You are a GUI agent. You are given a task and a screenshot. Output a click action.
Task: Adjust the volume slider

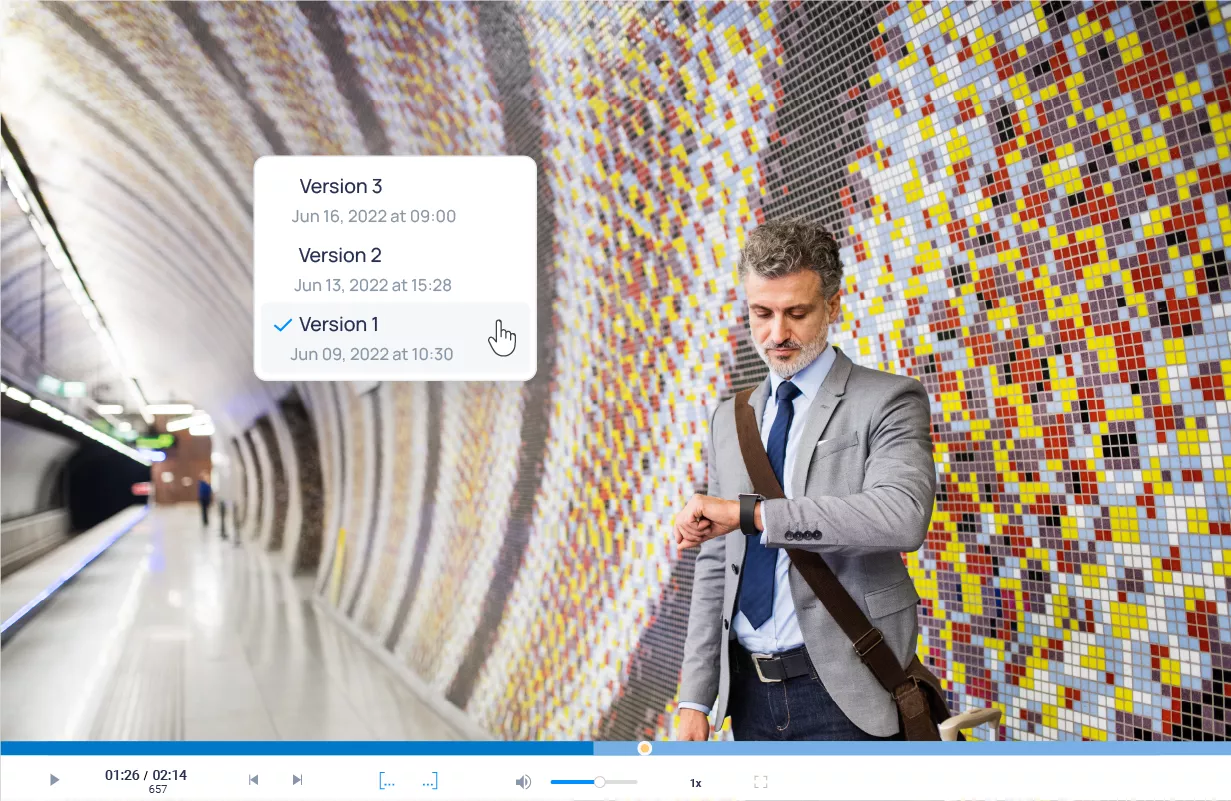593,782
